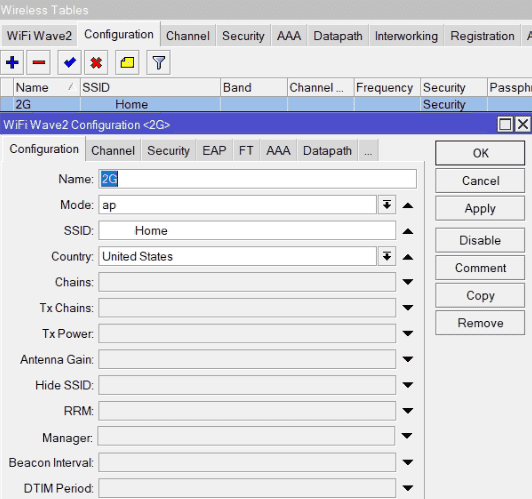This screenshot has width=532, height=499.
Task: Sort by the Frequency column header
Action: pyautogui.click(x=387, y=88)
